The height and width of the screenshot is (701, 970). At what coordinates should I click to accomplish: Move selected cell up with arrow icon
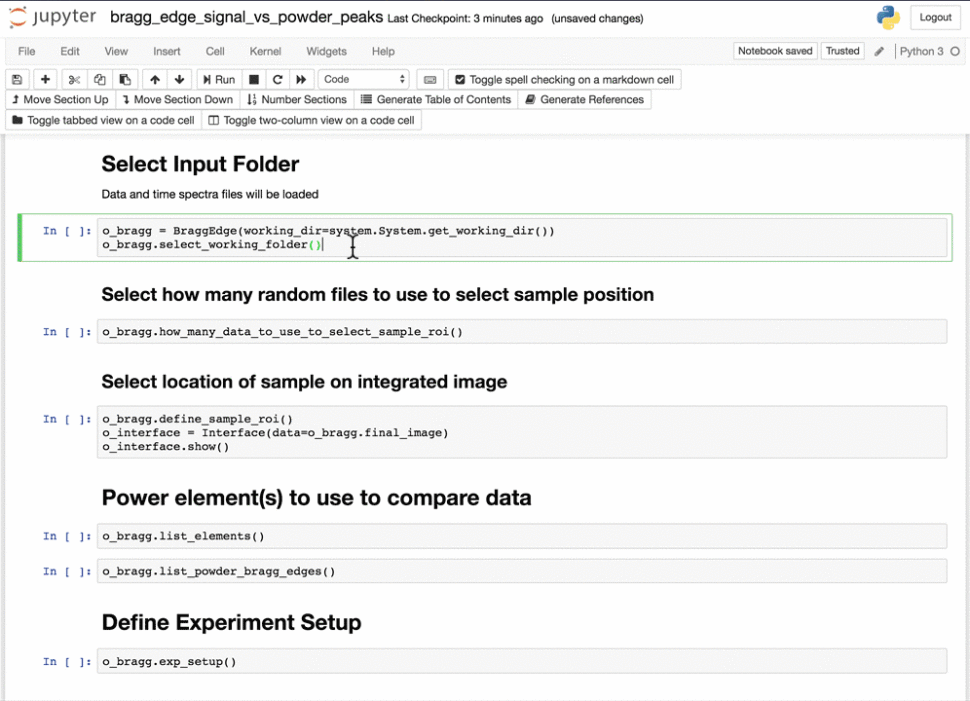[154, 80]
